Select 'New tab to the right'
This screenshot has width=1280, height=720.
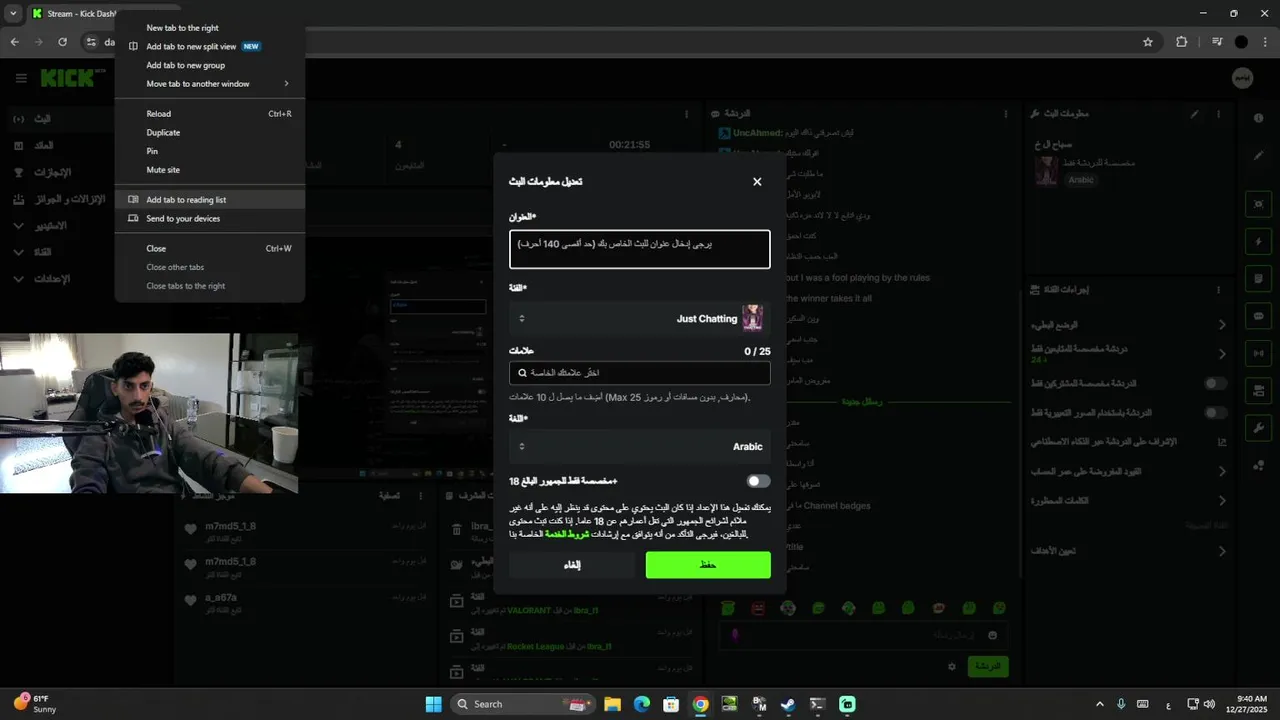(x=210, y=28)
